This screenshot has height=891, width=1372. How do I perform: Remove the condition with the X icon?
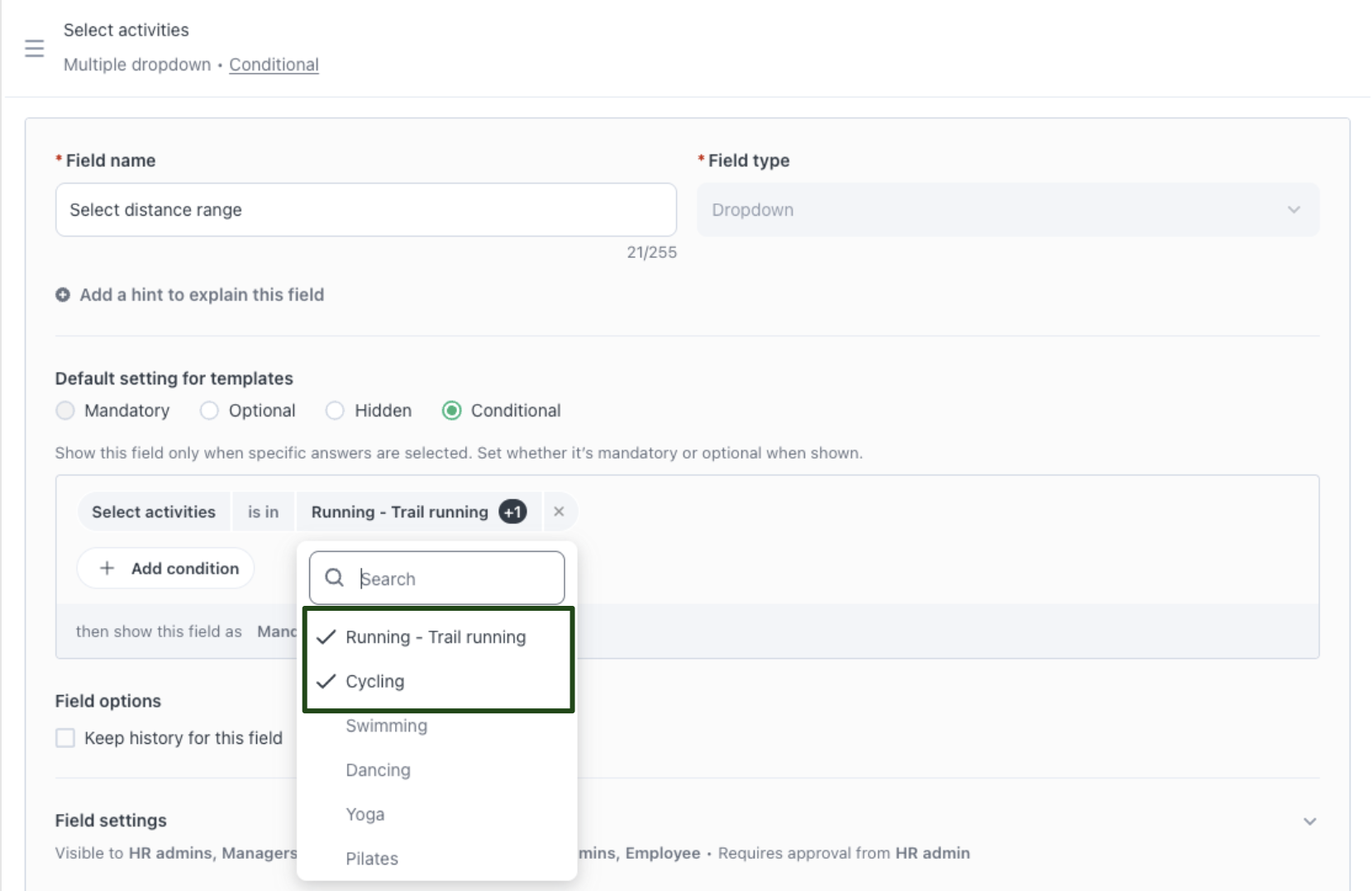[x=559, y=512]
